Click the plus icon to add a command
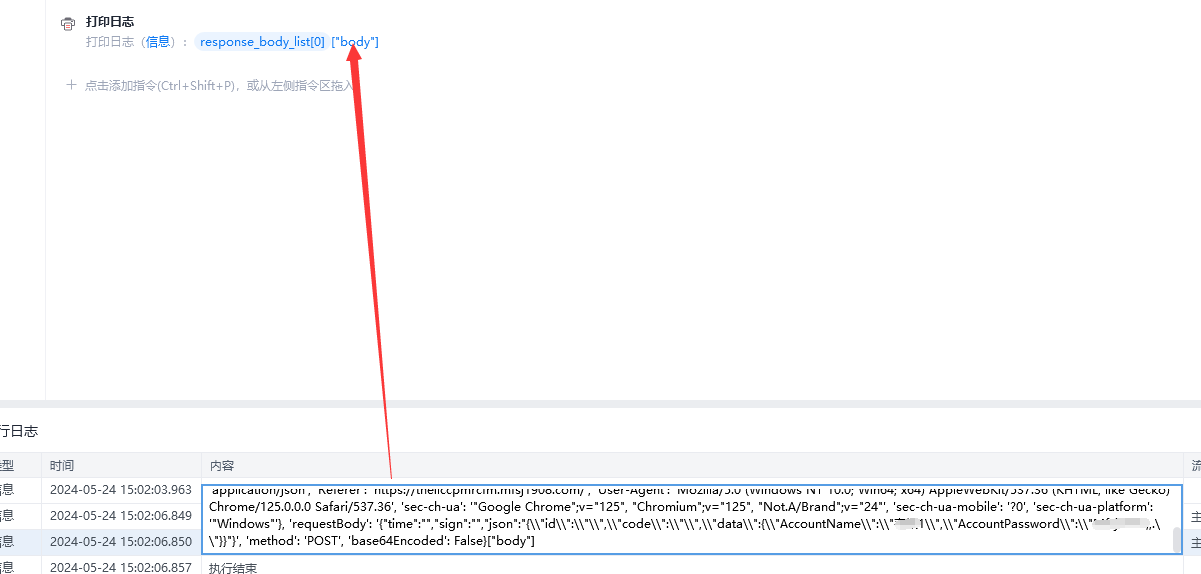Screen dimensions: 1201x574 tap(71, 85)
